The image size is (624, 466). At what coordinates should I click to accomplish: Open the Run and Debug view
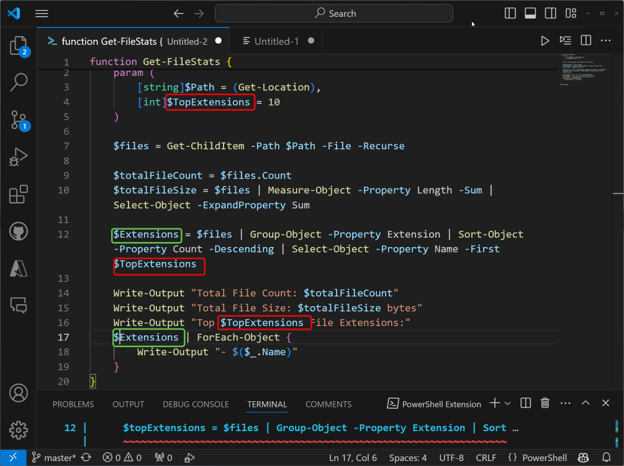(x=18, y=157)
